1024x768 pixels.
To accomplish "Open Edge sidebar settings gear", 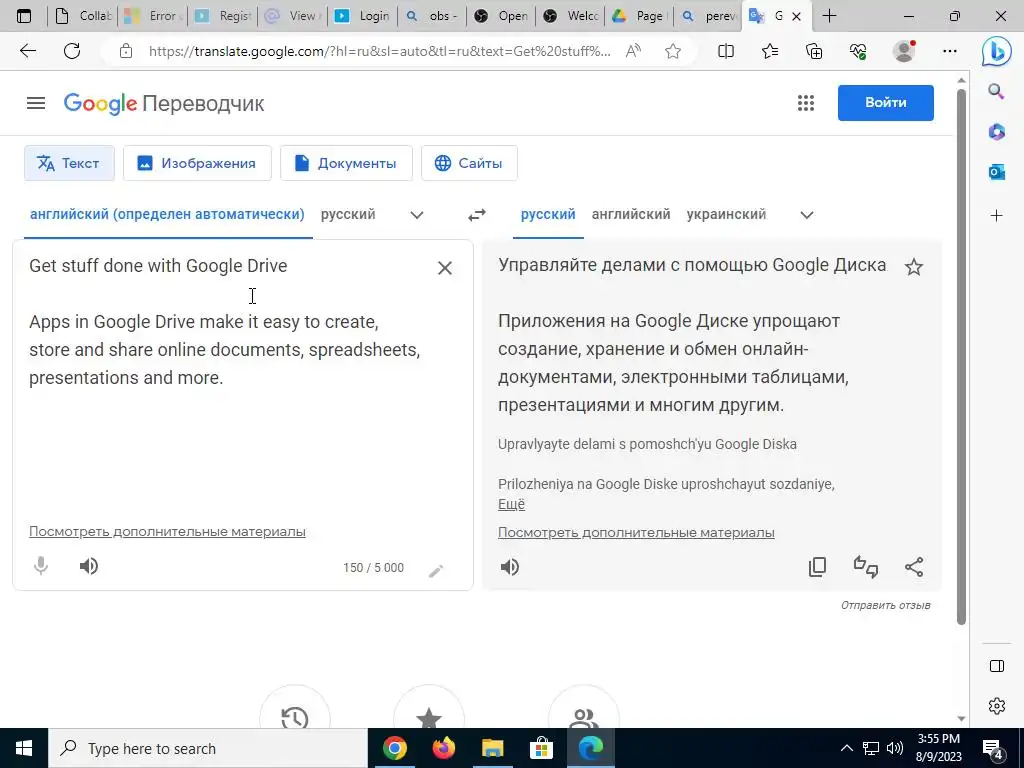I will 996,706.
